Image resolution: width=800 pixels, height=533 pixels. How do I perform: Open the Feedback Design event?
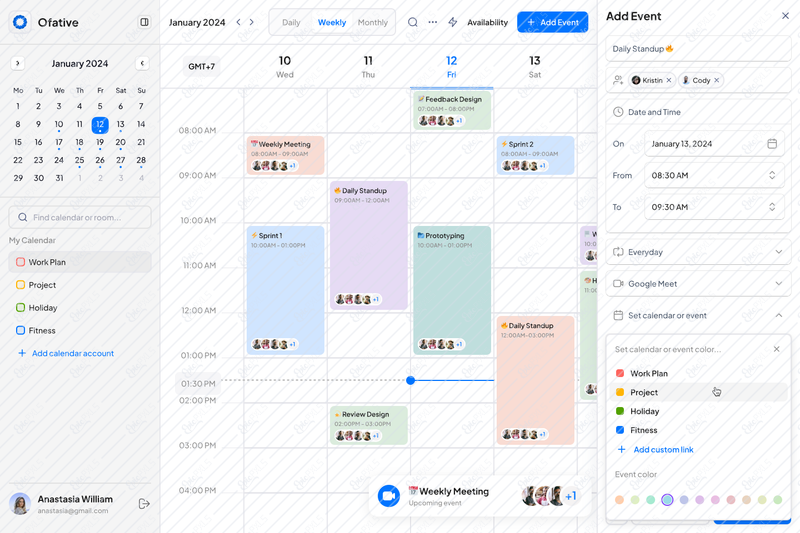tap(452, 110)
